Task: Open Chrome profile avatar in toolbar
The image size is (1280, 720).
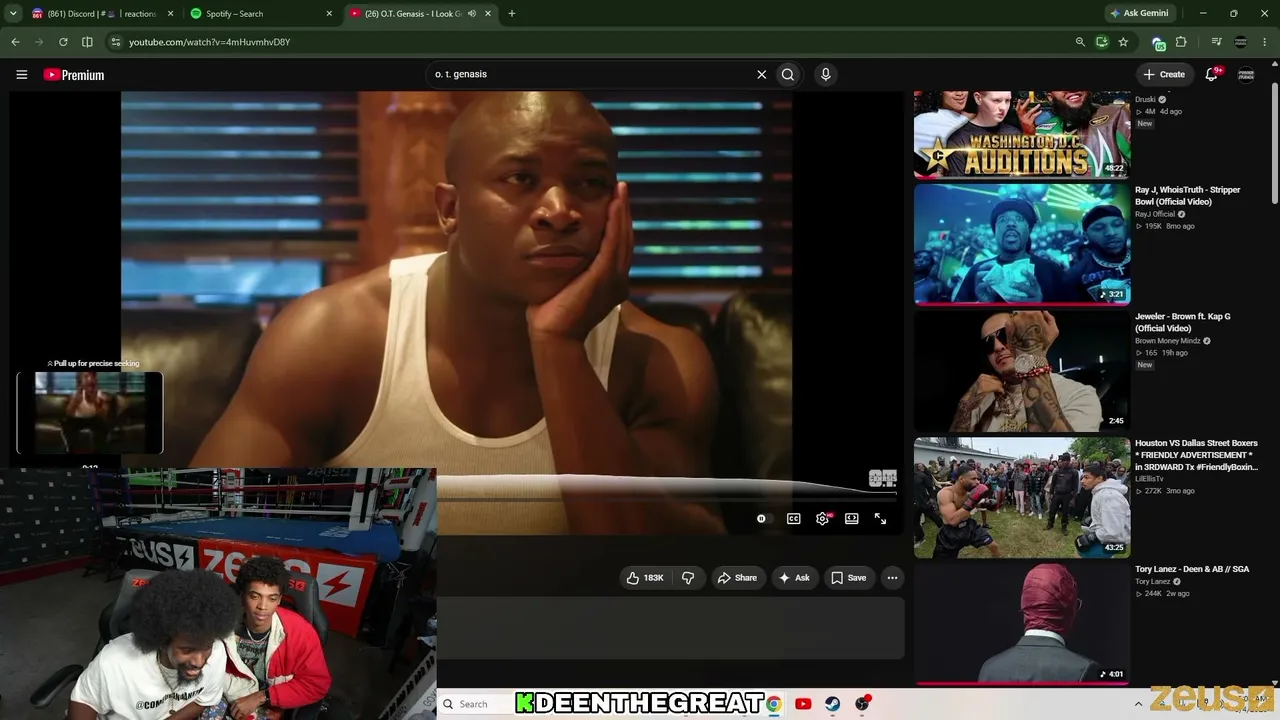Action: [x=1241, y=42]
